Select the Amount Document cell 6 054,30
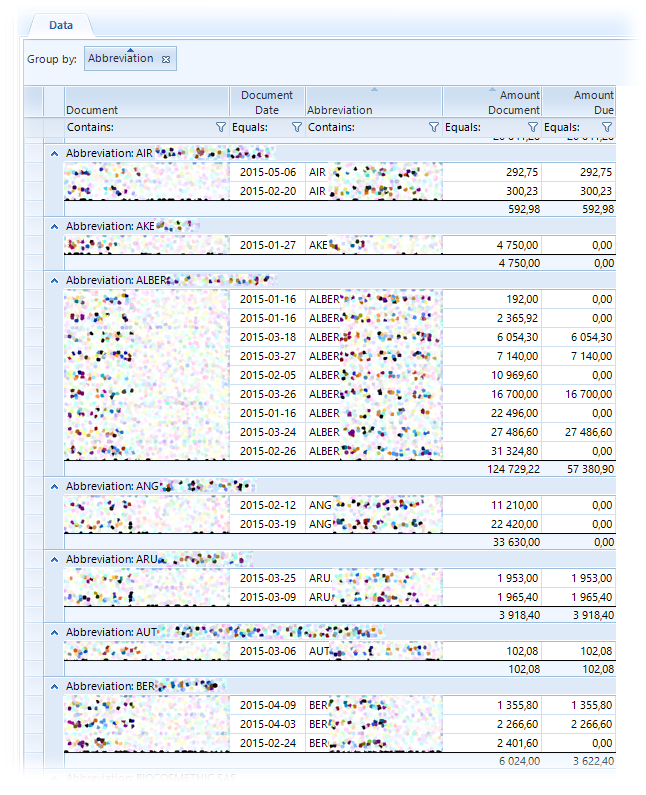 click(x=492, y=337)
